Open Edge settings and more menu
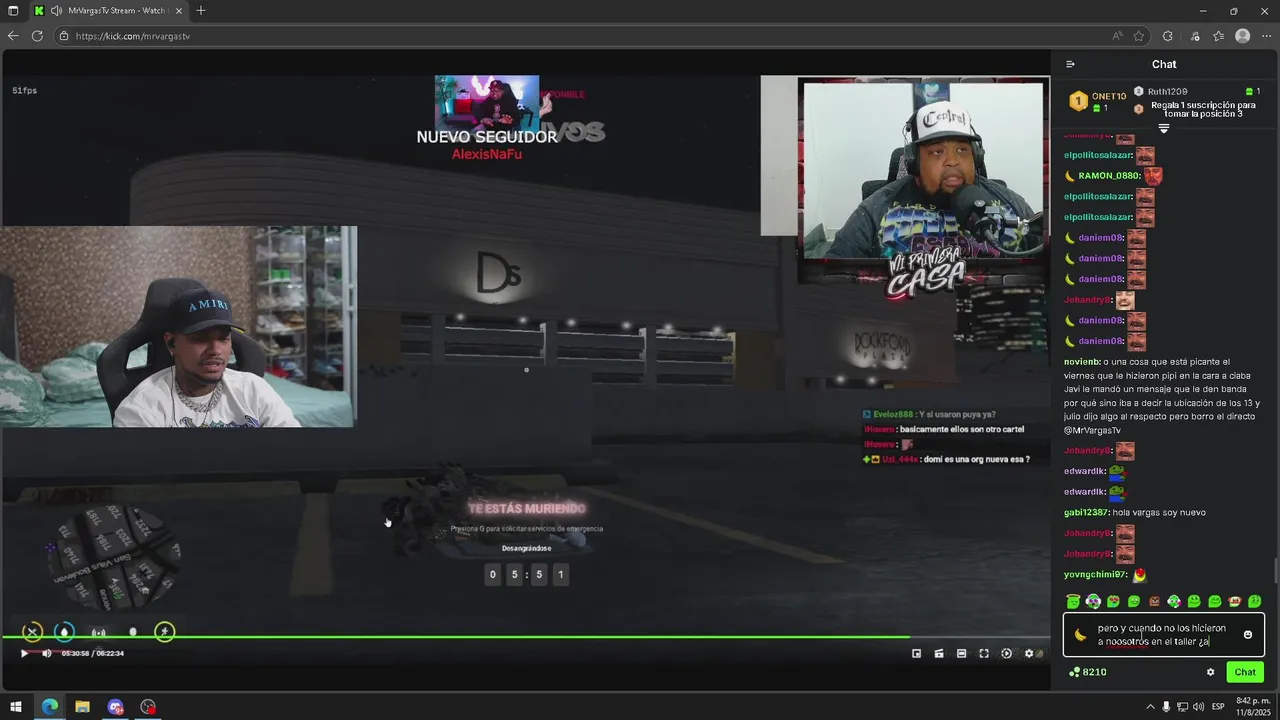Screen dimensions: 1280x720 coord(1266,36)
